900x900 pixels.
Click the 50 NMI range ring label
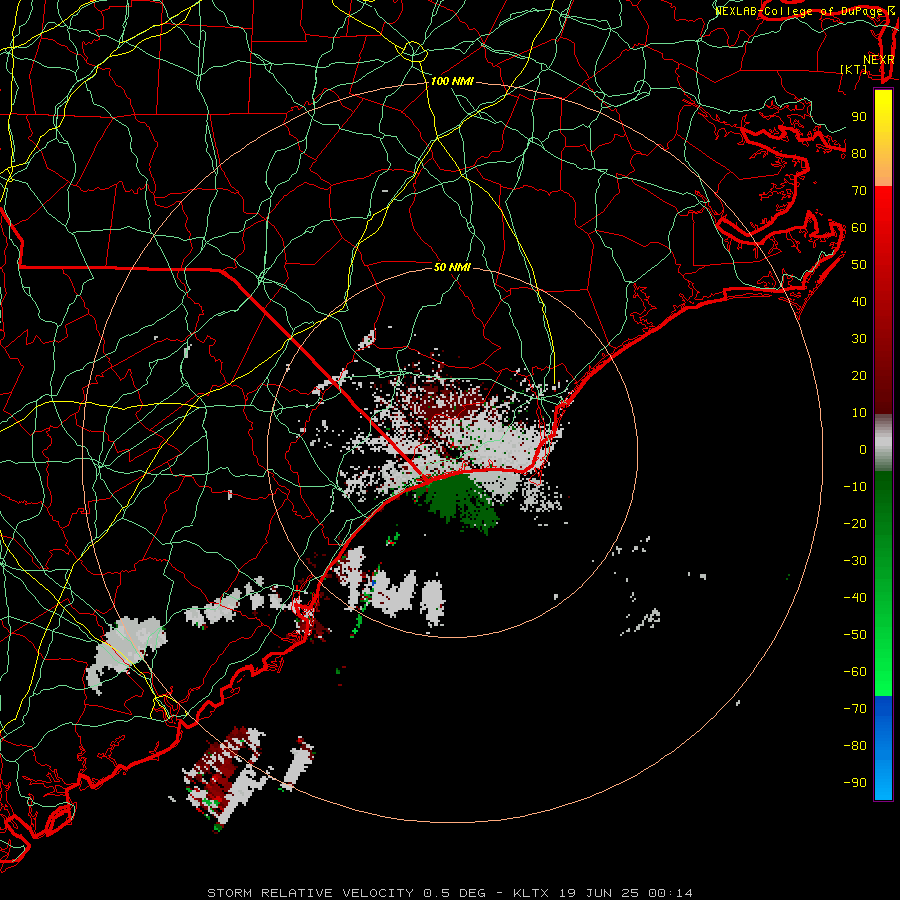452,267
